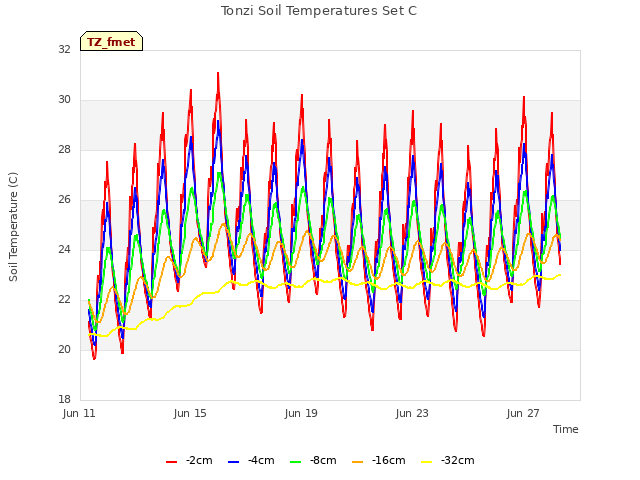Screen dimensions: 640x480
Task: Click the 30 y-axis tick label
Action: tap(64, 99)
